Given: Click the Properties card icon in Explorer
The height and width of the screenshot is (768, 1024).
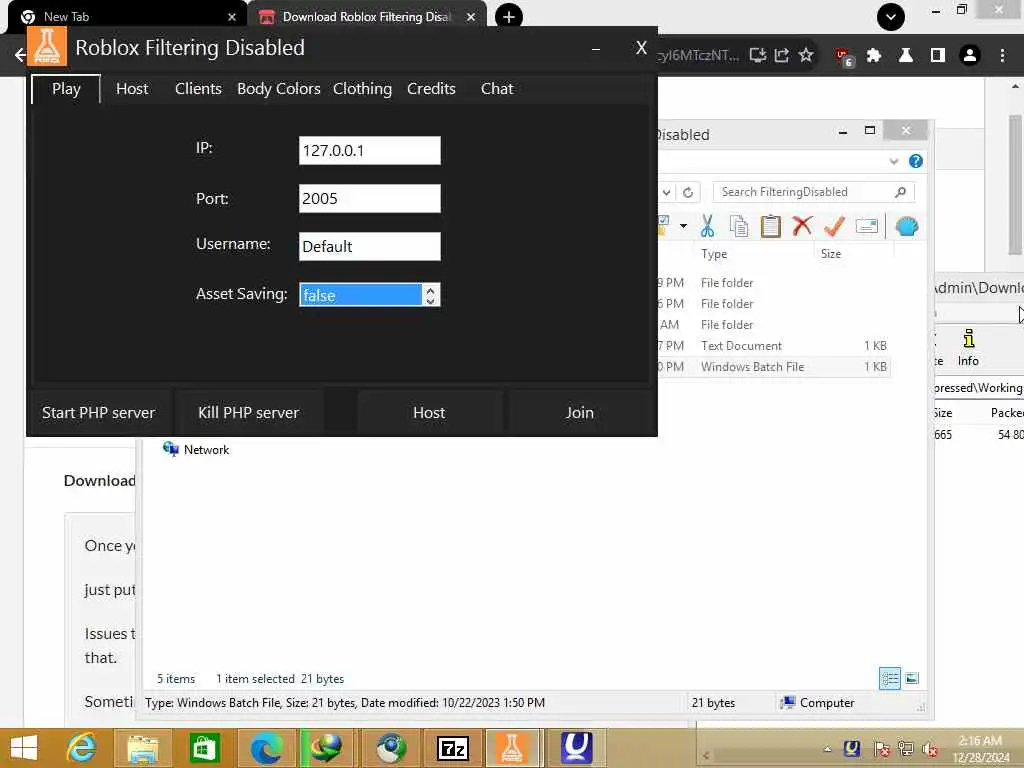Looking at the screenshot, I should pyautogui.click(x=867, y=227).
